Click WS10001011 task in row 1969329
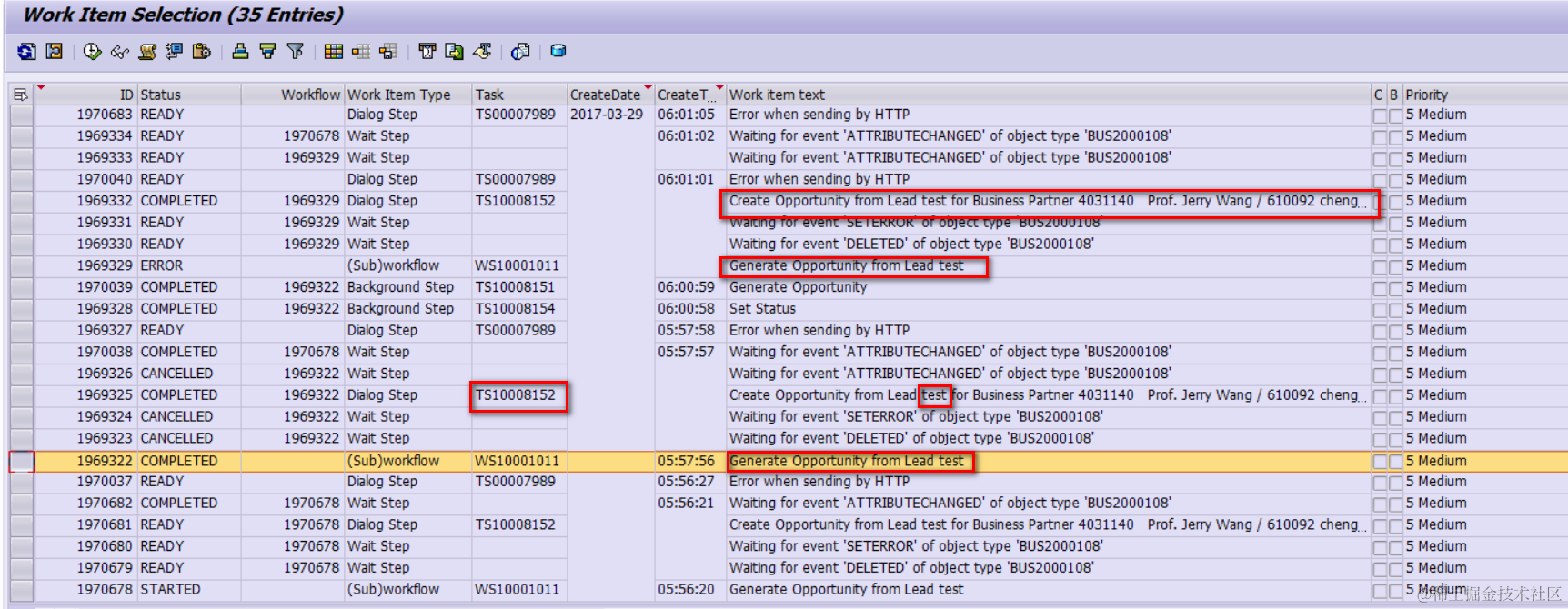Image resolution: width=1568 pixels, height=609 pixels. point(518,266)
